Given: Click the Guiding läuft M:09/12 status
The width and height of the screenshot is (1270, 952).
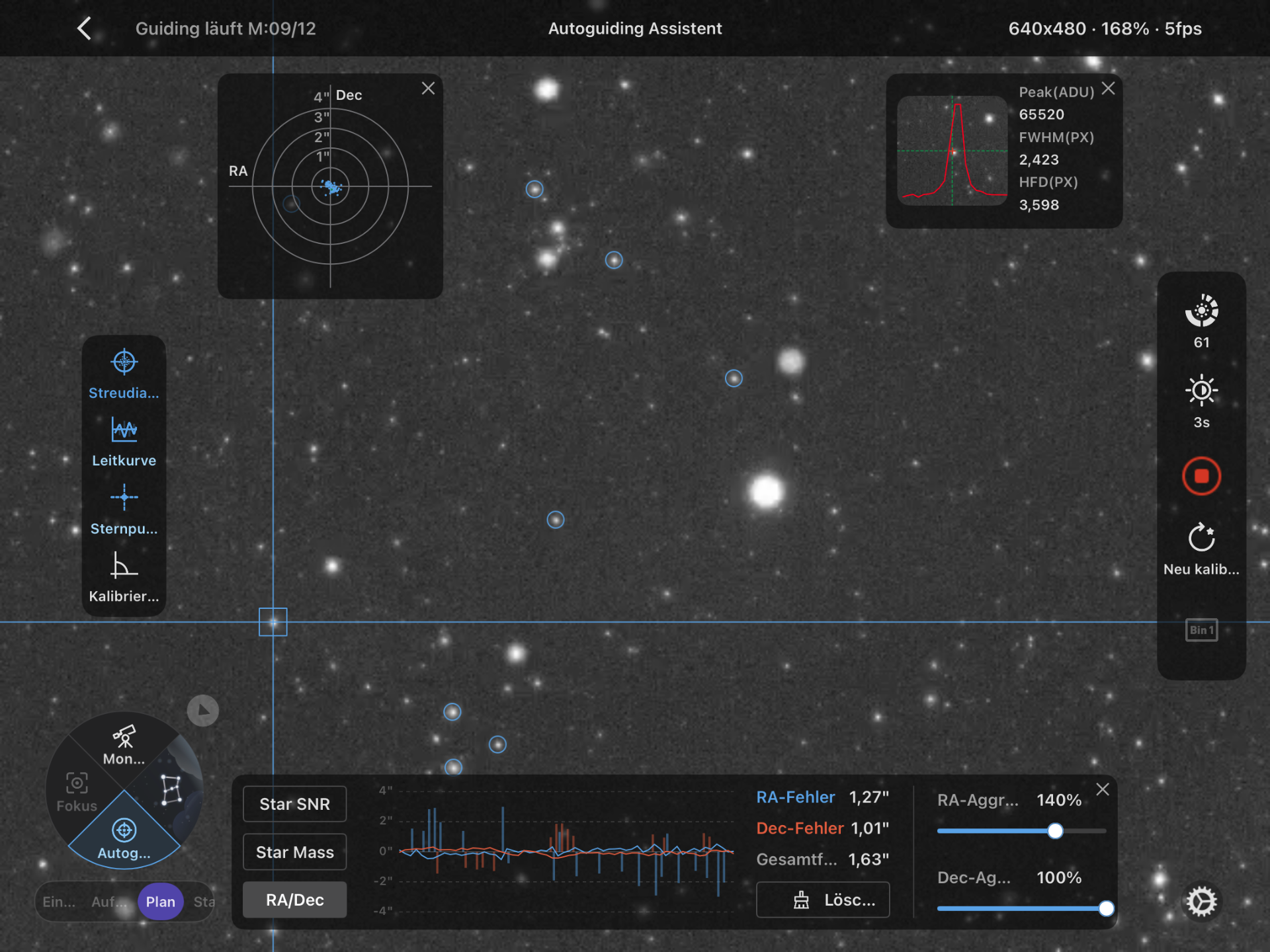Looking at the screenshot, I should point(226,28).
